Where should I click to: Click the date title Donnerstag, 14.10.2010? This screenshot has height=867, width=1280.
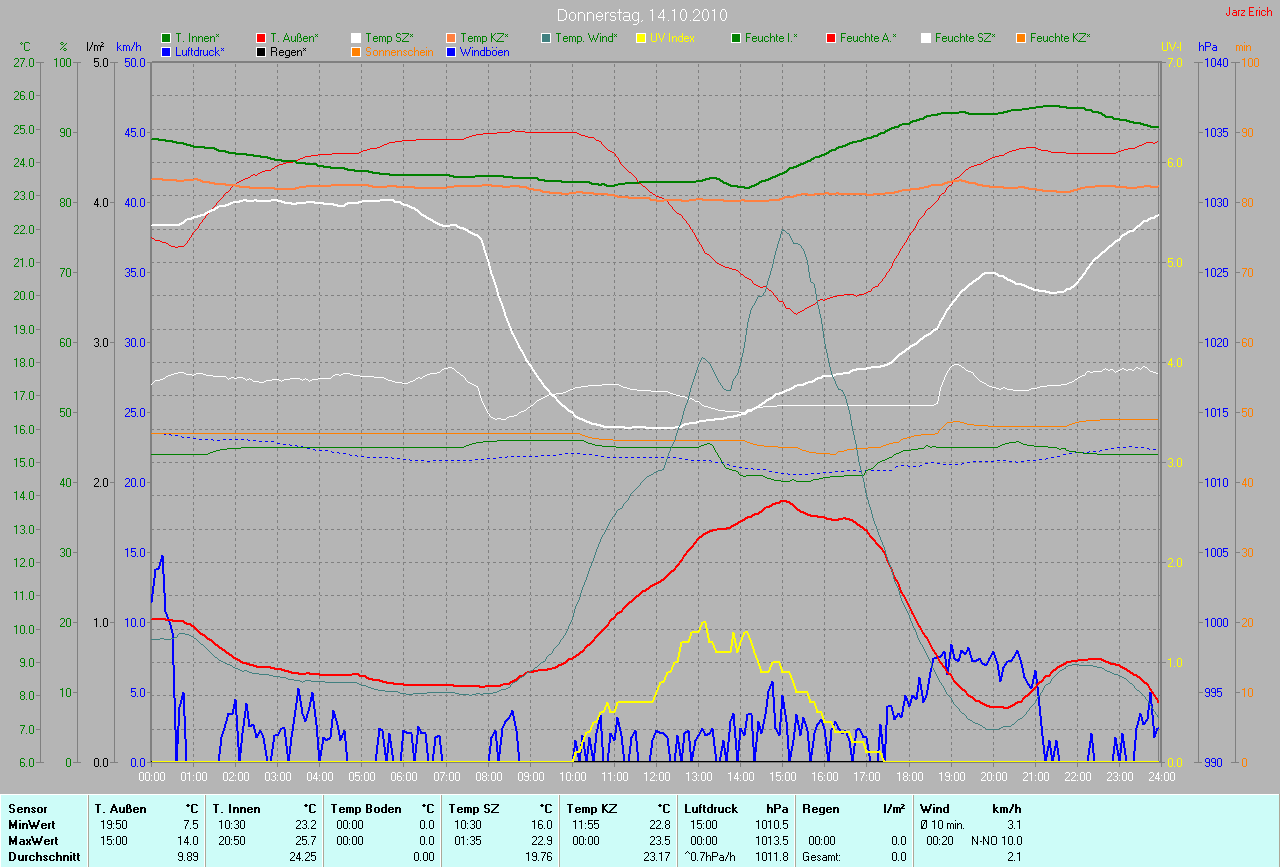[x=641, y=15]
